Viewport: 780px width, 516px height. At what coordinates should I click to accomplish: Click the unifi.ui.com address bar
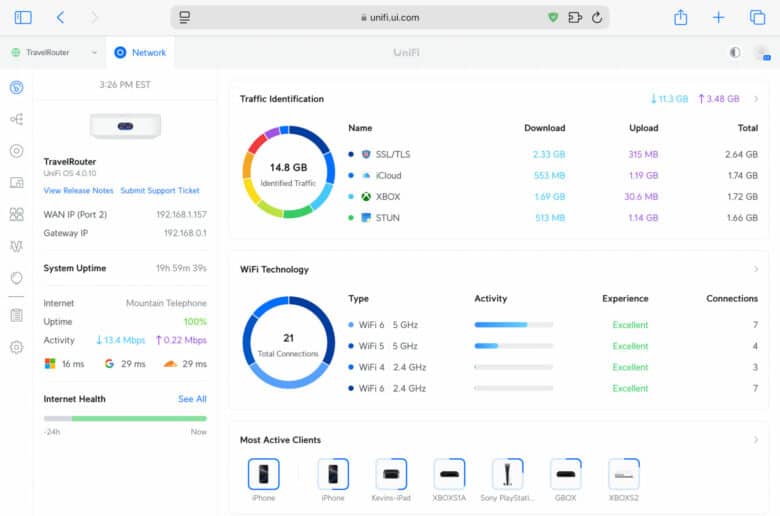390,17
